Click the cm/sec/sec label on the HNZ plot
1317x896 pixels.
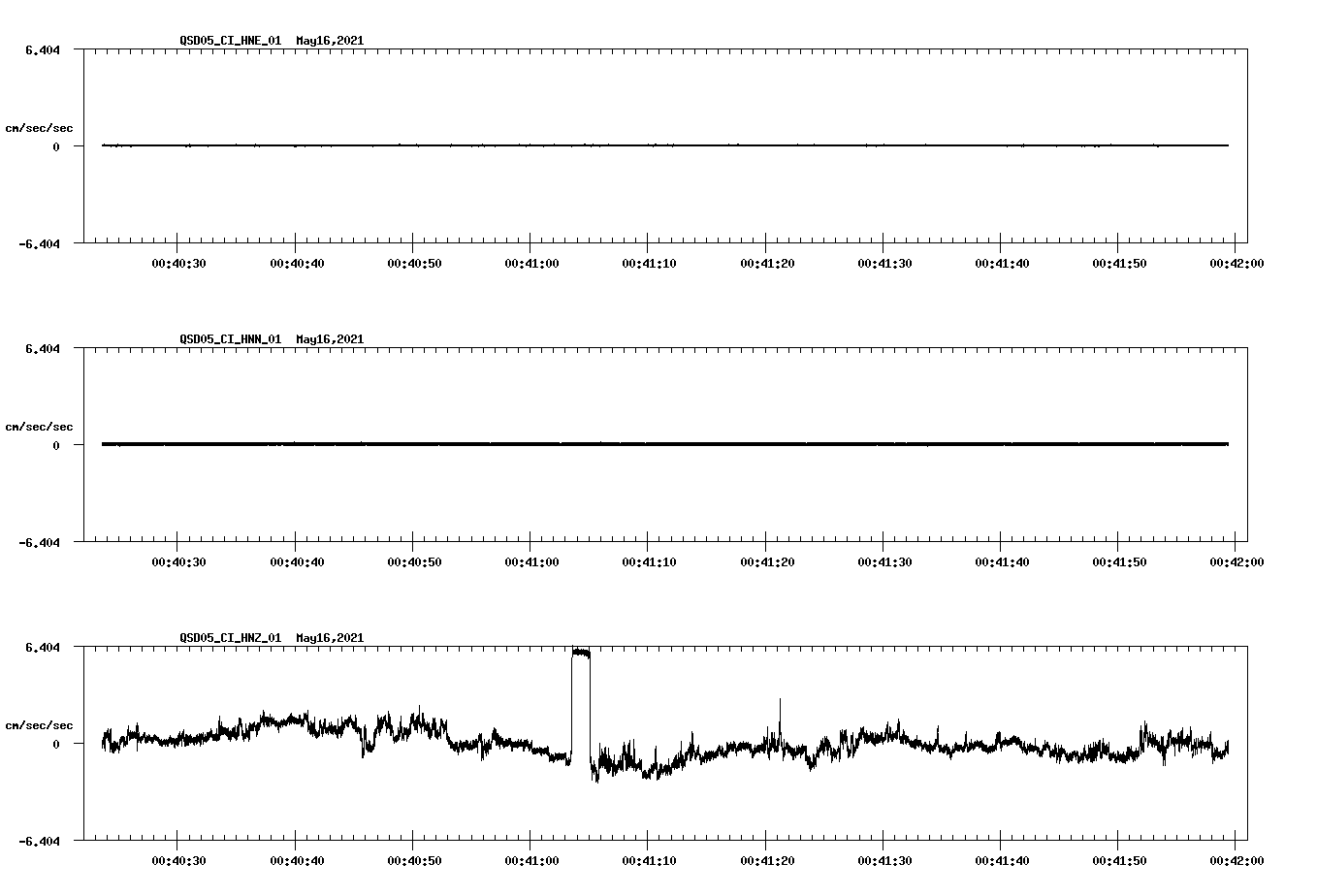(x=40, y=723)
